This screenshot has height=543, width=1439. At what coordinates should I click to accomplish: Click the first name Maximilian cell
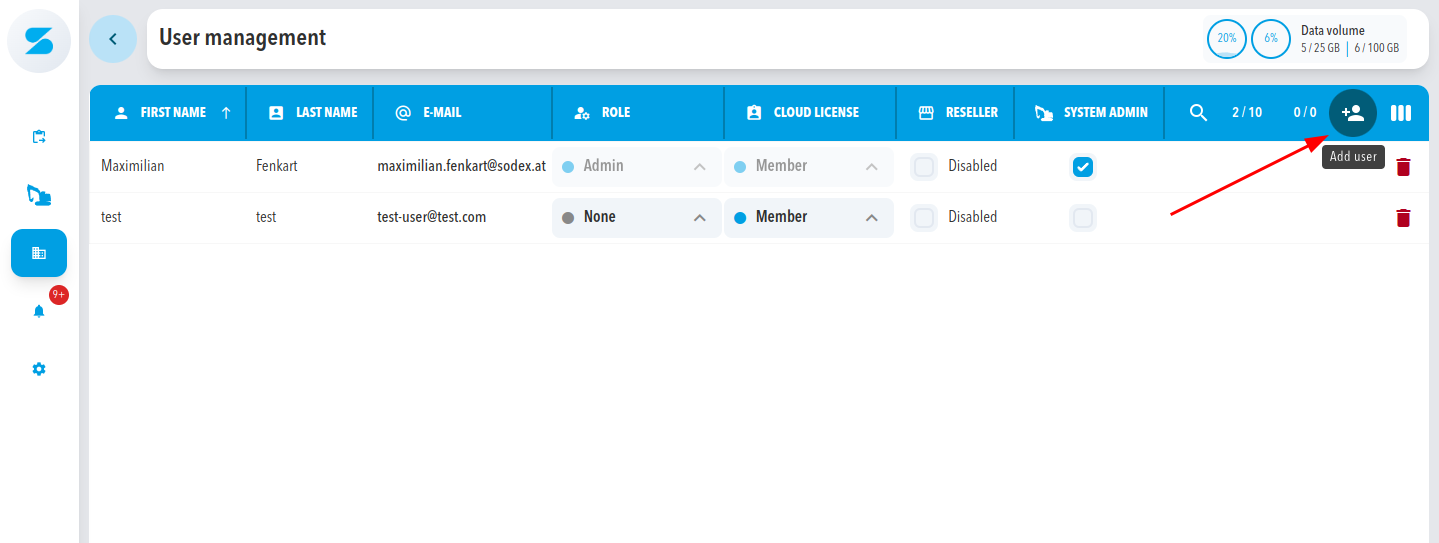[133, 166]
